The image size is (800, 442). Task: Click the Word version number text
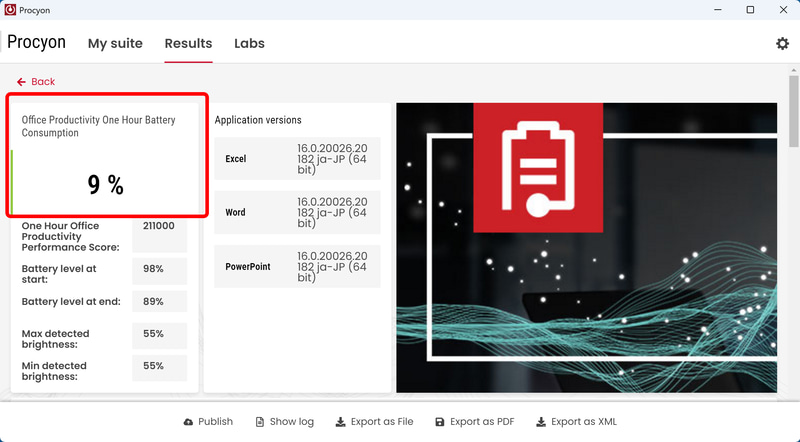pyautogui.click(x=332, y=212)
